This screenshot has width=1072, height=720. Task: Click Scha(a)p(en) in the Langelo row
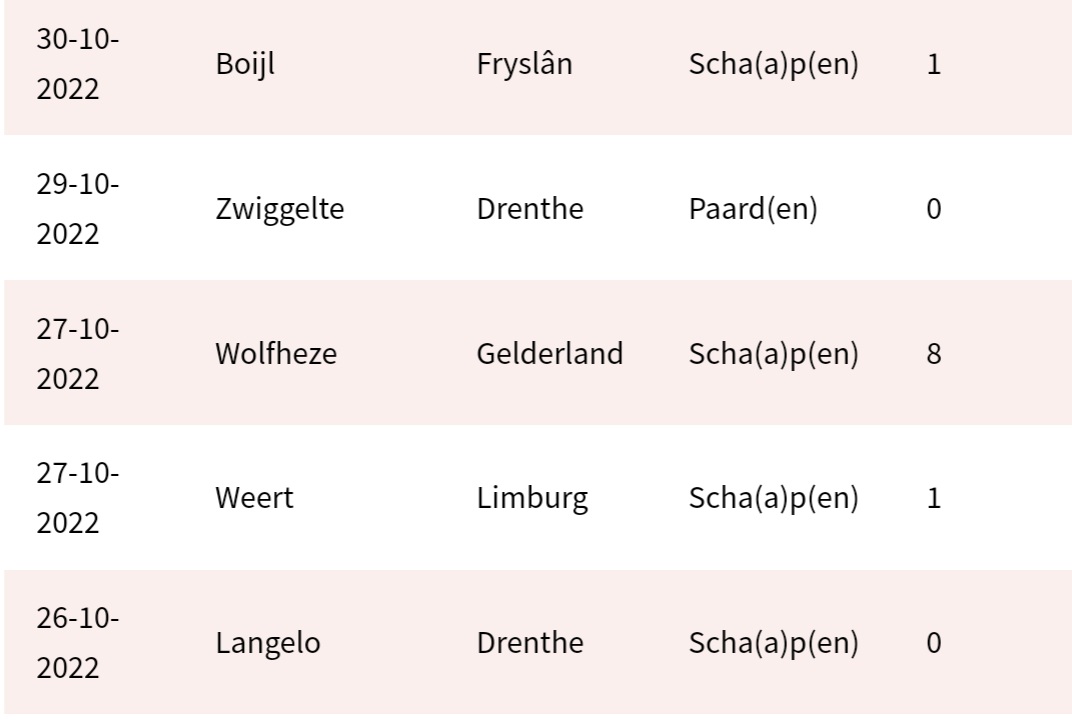774,643
